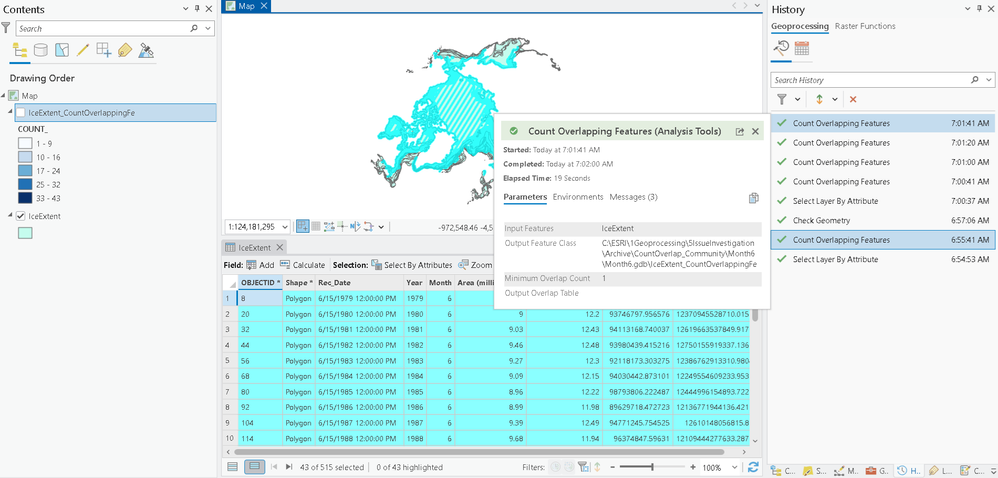Expand the history filter dropdown
Viewport: 998px width, 478px height.
(x=798, y=99)
